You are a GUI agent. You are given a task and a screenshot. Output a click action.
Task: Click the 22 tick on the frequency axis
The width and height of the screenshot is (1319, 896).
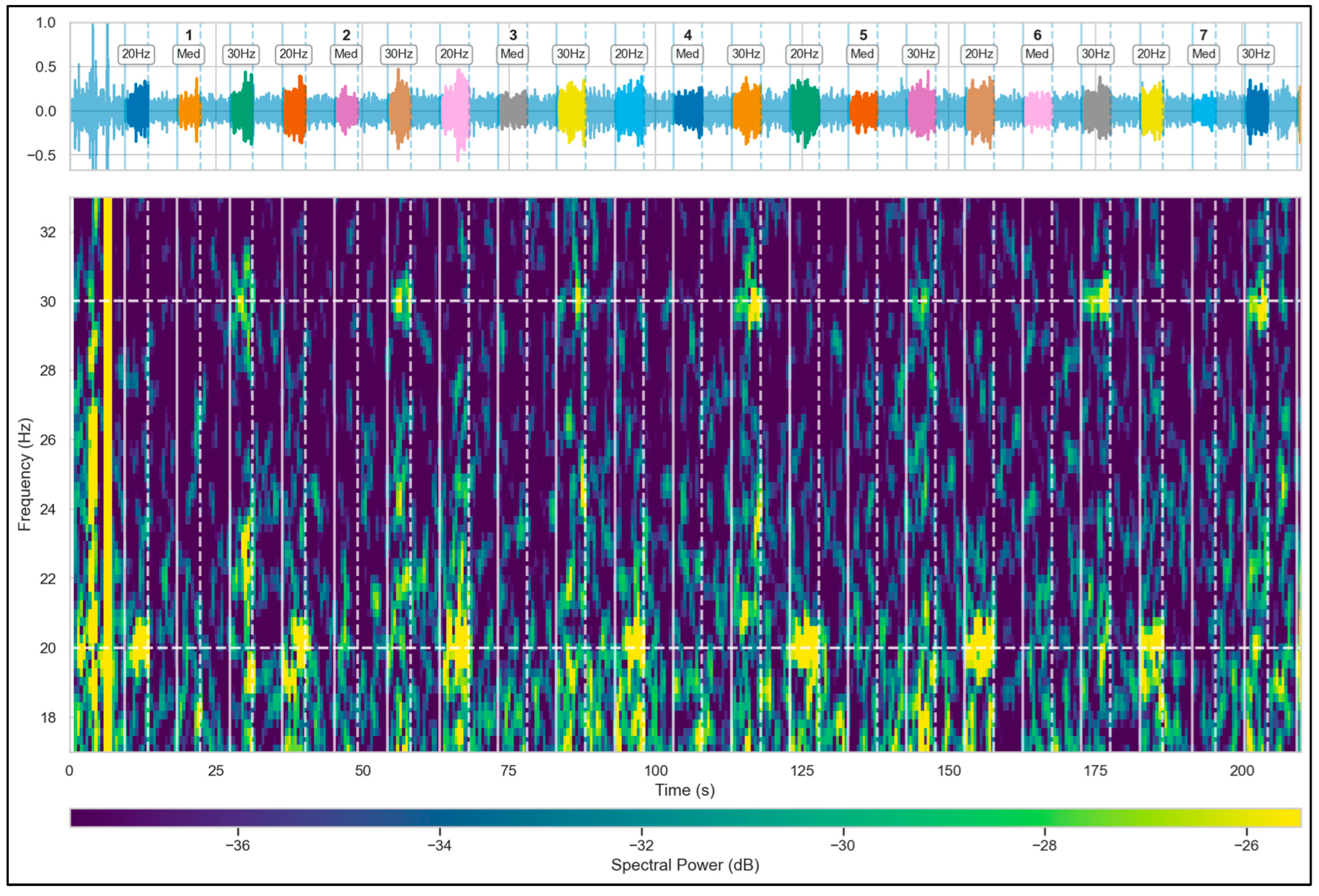click(x=48, y=579)
